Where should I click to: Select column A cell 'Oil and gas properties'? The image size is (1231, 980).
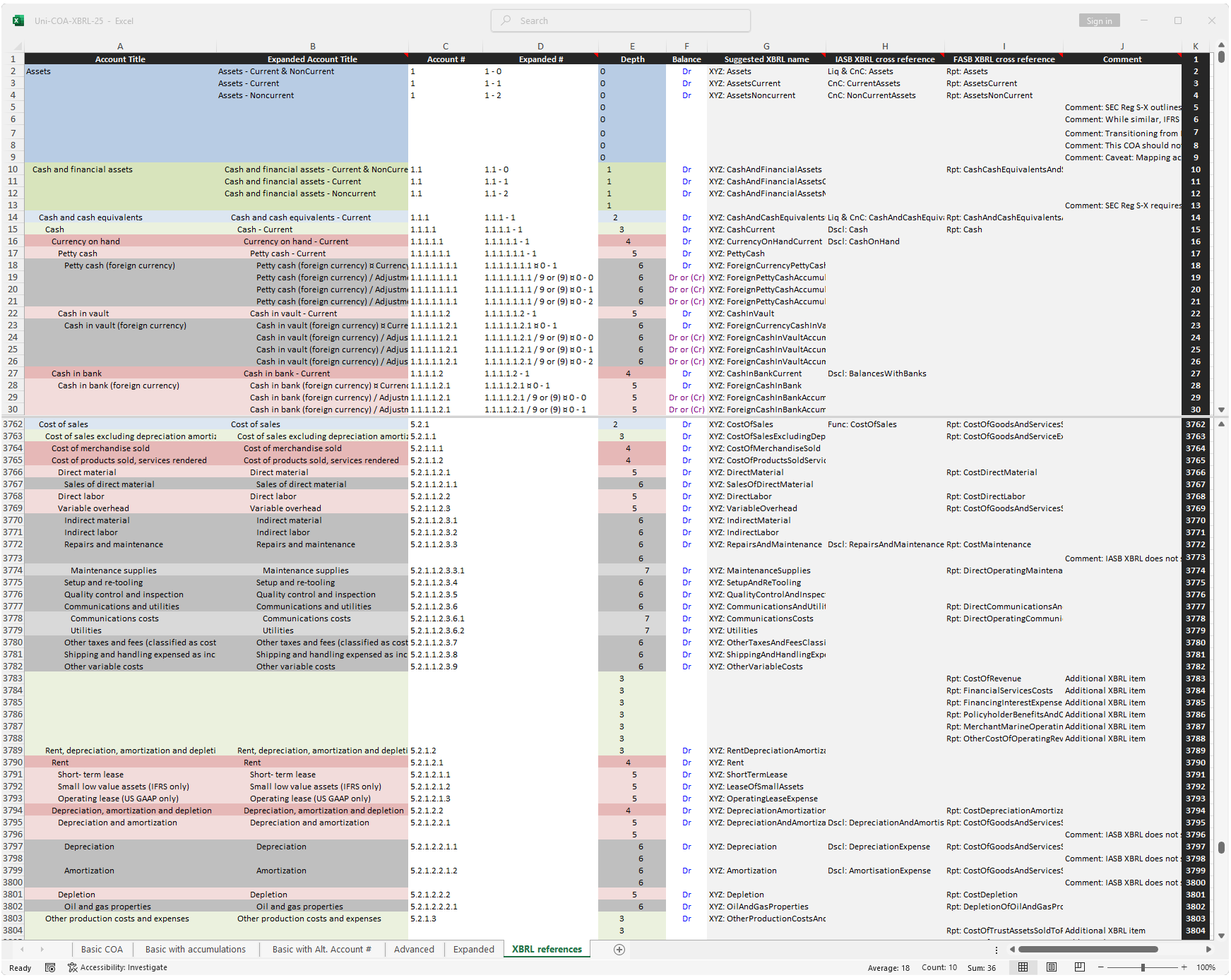(120, 907)
